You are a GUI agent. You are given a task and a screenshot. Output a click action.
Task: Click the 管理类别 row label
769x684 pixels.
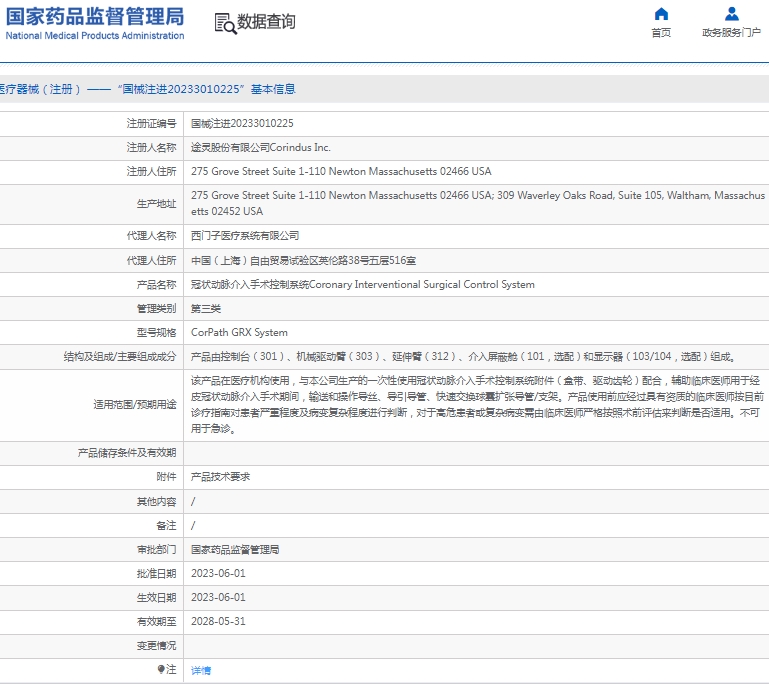click(x=156, y=309)
